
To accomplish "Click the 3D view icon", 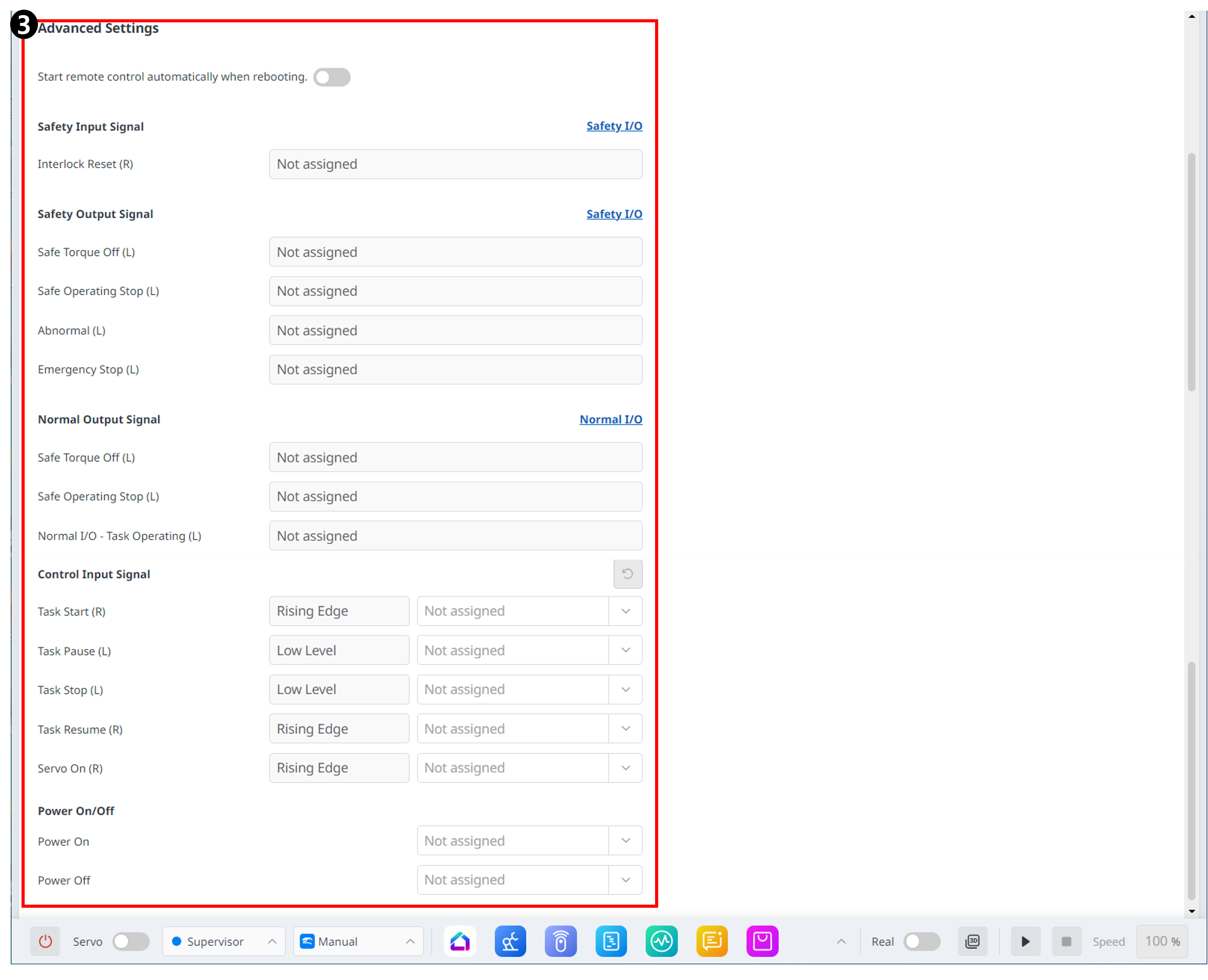I will coord(973,941).
